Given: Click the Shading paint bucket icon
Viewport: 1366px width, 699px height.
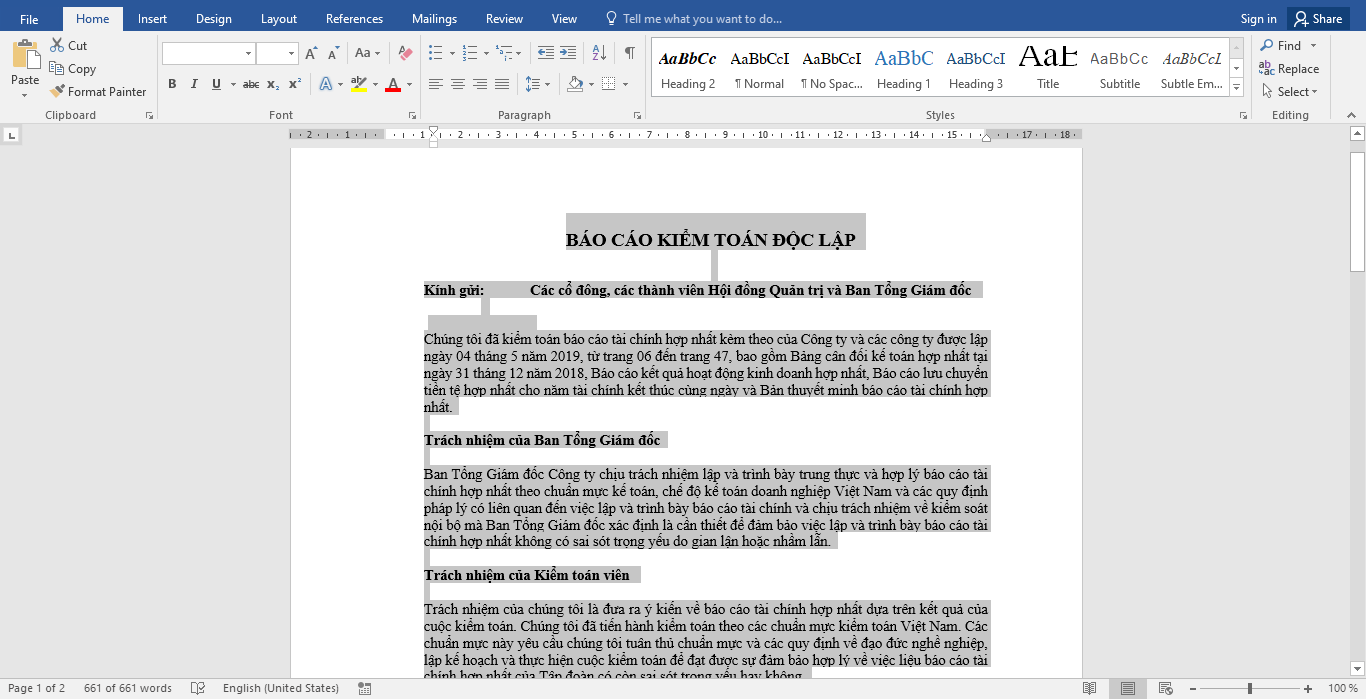Looking at the screenshot, I should click(575, 84).
